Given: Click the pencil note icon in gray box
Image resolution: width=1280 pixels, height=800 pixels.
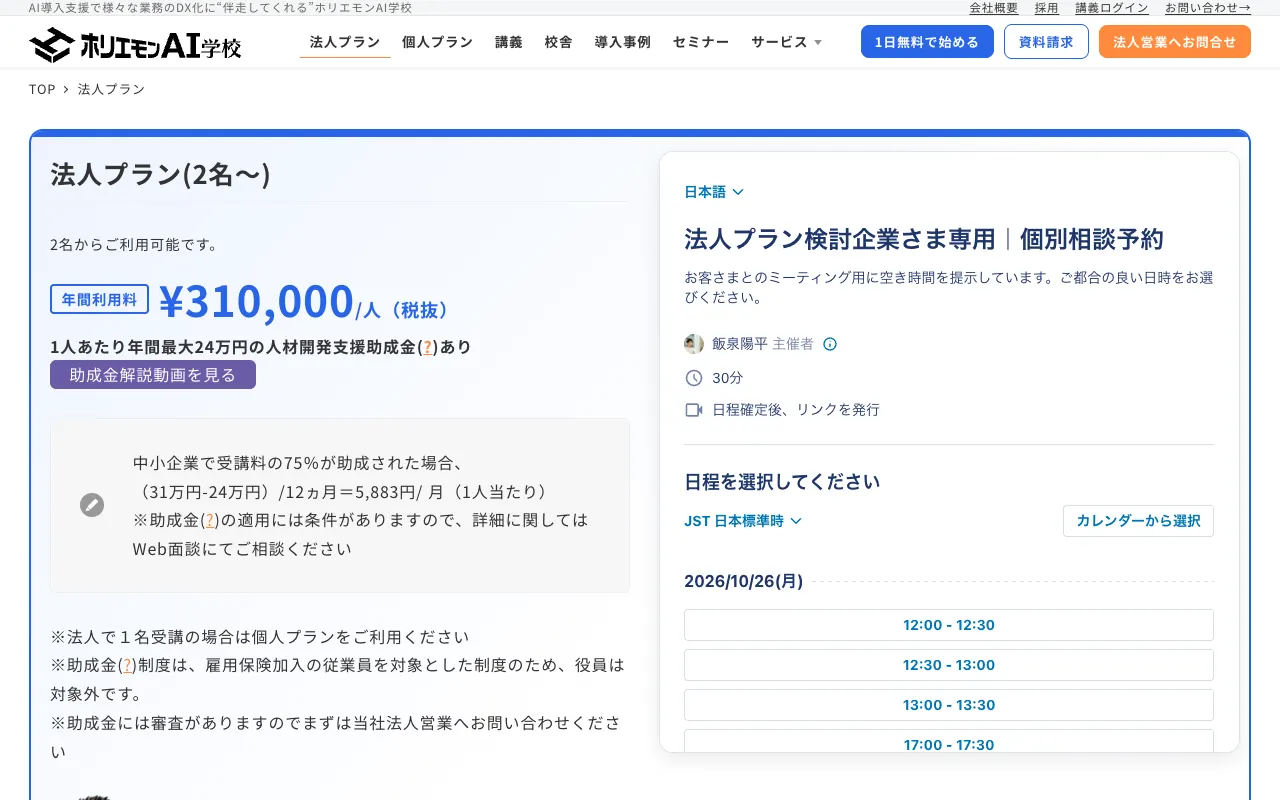Looking at the screenshot, I should (92, 505).
